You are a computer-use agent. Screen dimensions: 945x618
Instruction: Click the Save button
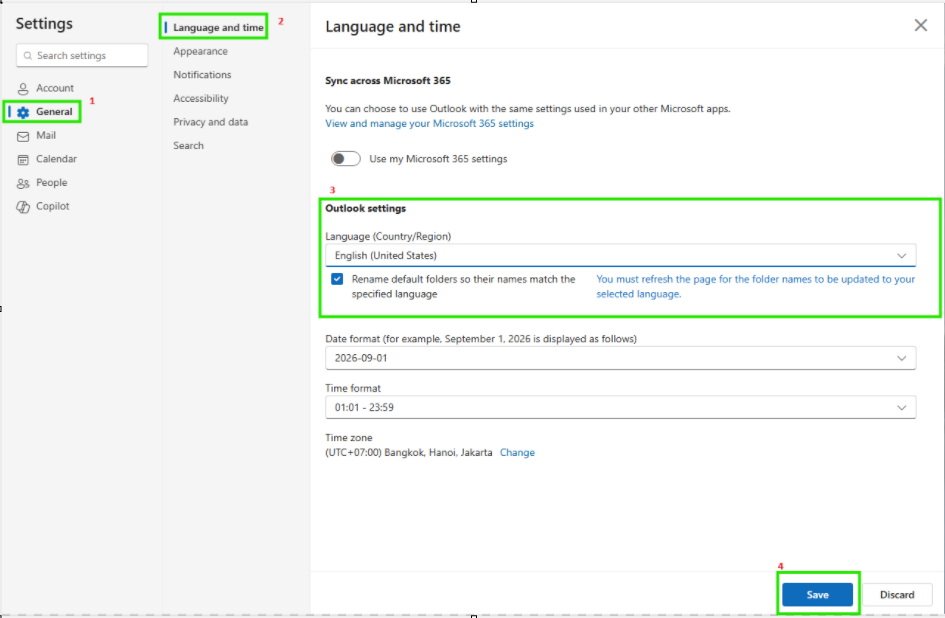(817, 594)
